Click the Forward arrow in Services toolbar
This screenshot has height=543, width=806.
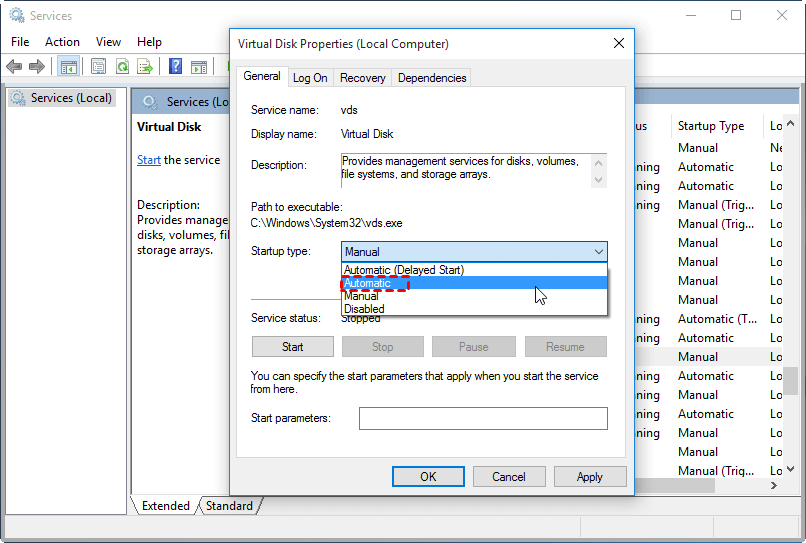click(x=37, y=66)
